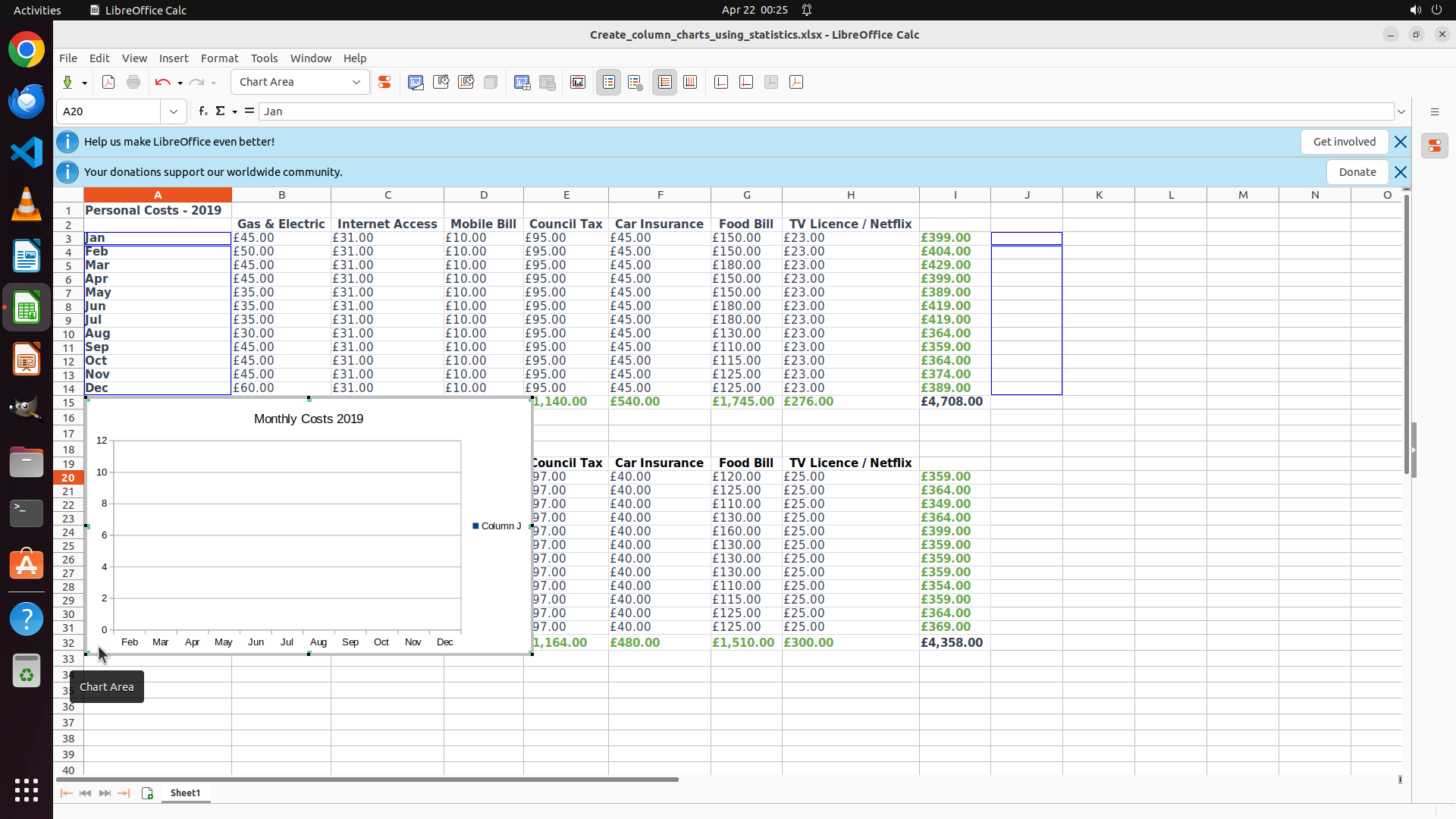Toggle the chart Legend on/off
Image resolution: width=1456 pixels, height=819 pixels.
pos(609,83)
